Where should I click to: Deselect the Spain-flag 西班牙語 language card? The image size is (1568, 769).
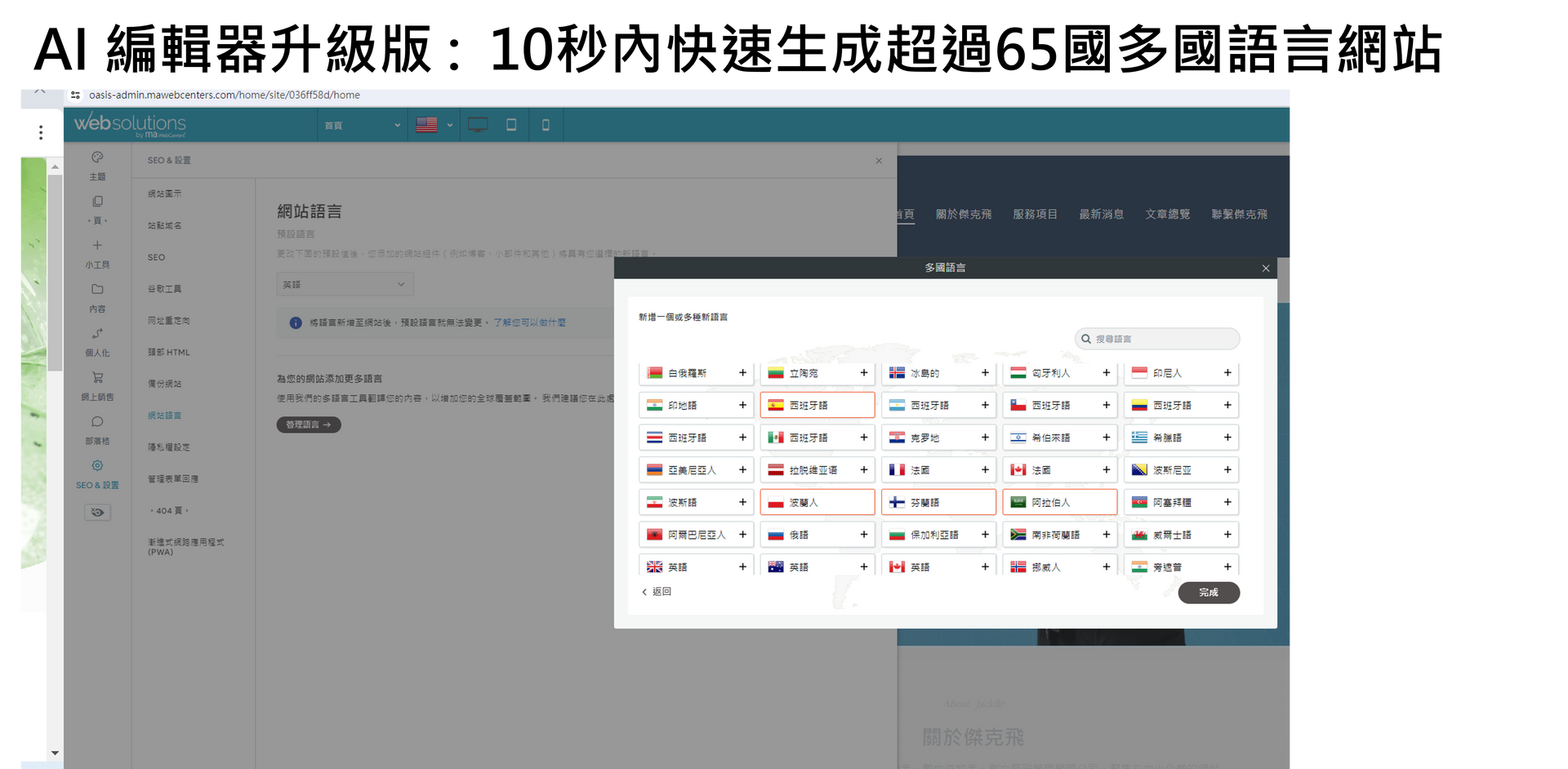817,405
